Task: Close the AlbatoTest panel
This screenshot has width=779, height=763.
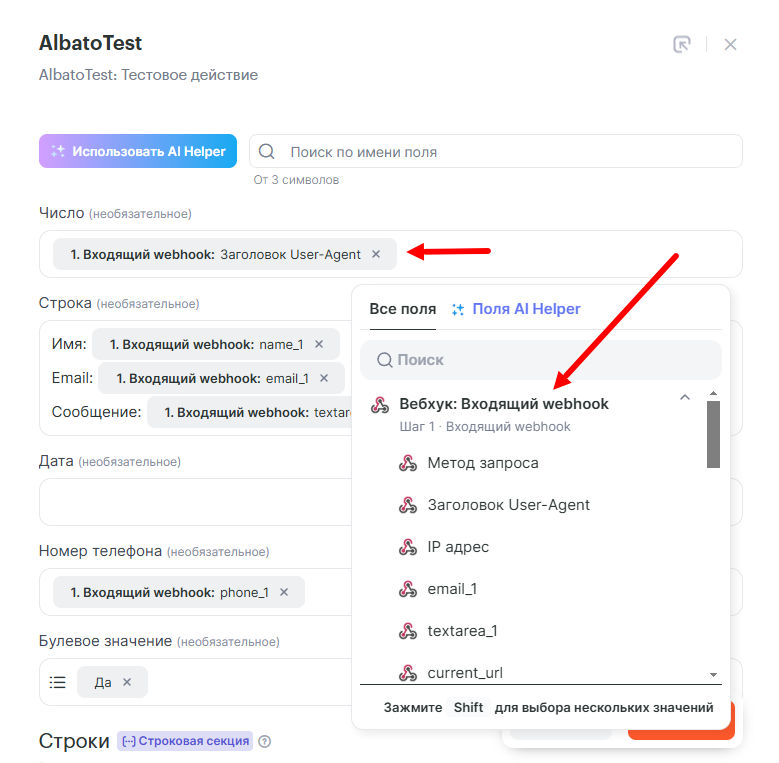Action: click(730, 44)
